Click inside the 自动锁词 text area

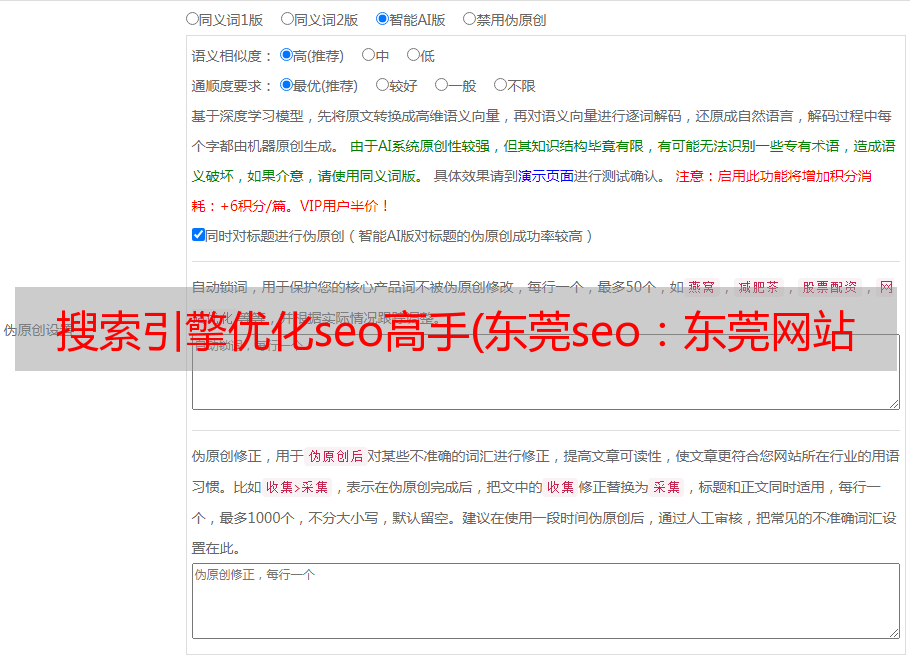click(546, 372)
